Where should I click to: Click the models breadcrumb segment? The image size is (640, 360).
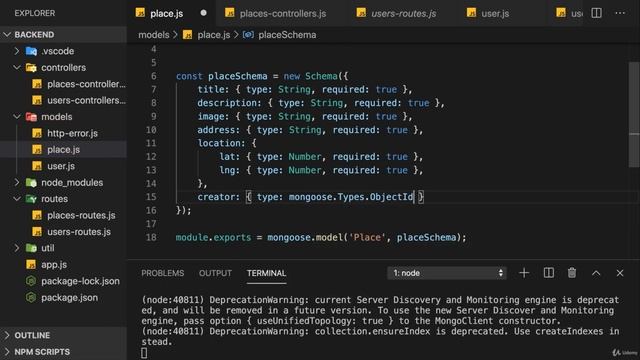(x=153, y=35)
